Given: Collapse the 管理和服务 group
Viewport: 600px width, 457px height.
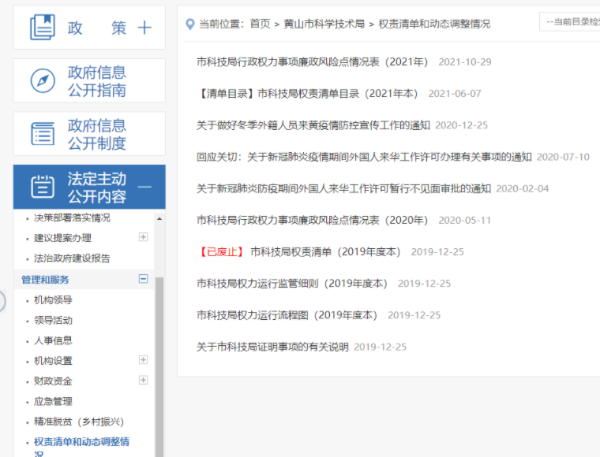Looking at the screenshot, I should point(143,279).
